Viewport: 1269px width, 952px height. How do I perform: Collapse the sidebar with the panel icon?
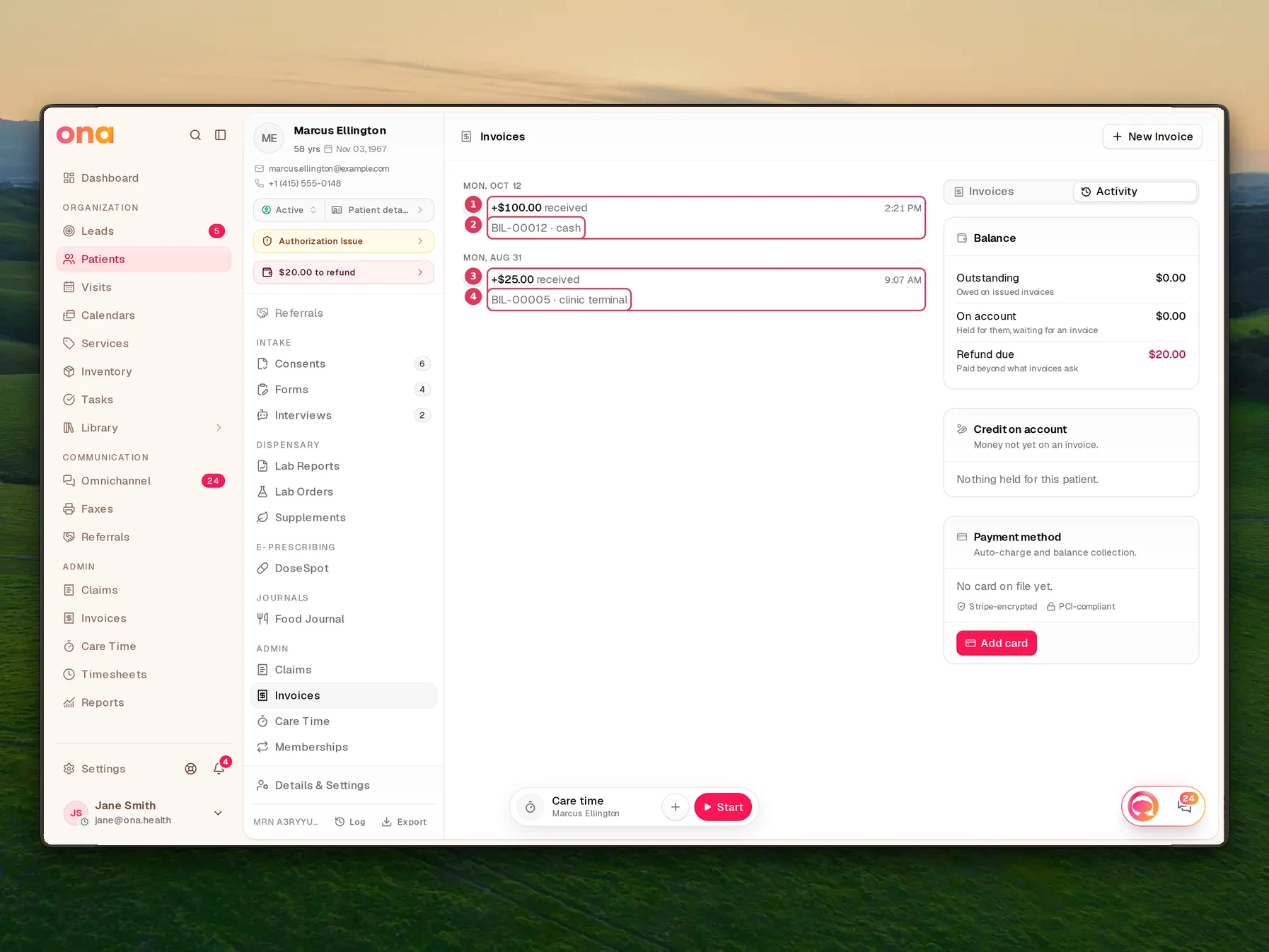[x=221, y=135]
